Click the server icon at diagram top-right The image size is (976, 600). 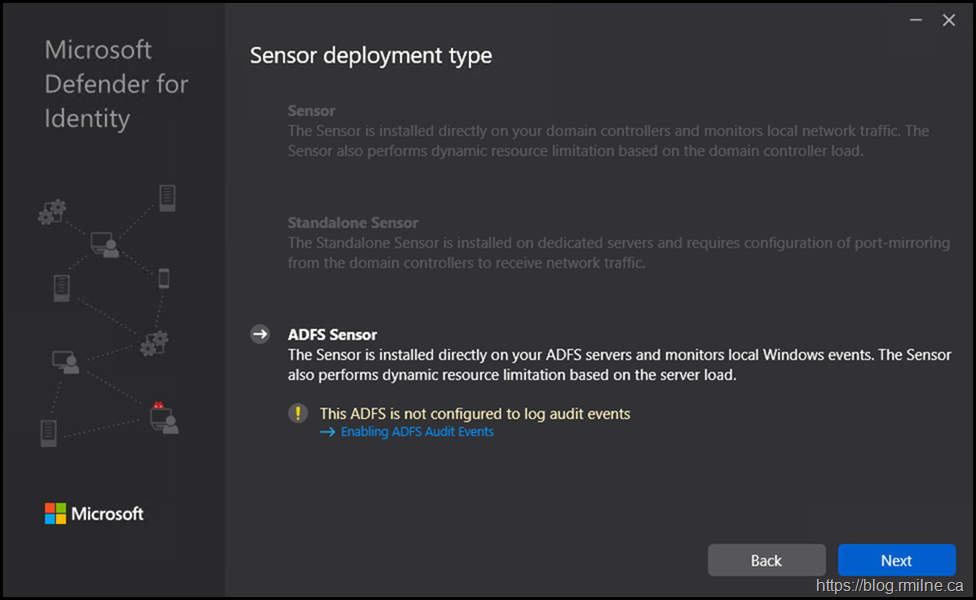(167, 197)
